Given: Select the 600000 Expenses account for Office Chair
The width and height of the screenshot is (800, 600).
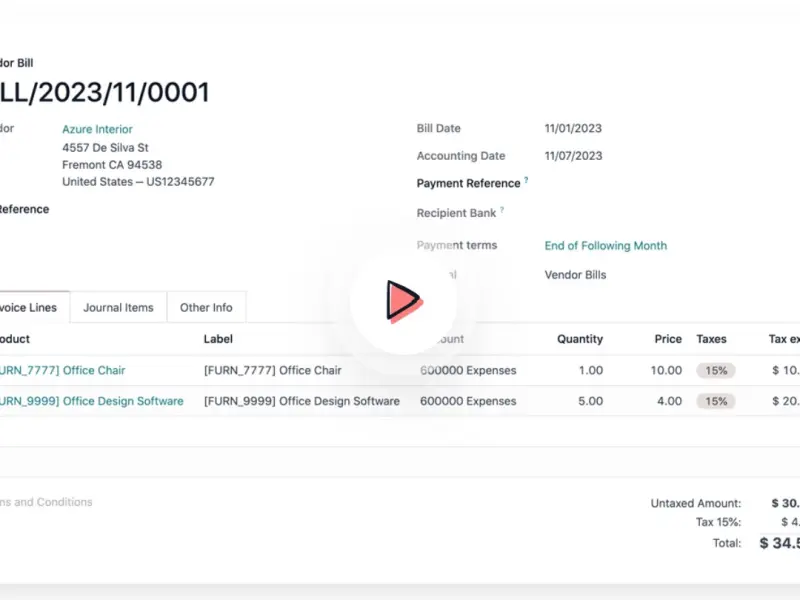Looking at the screenshot, I should tap(468, 370).
